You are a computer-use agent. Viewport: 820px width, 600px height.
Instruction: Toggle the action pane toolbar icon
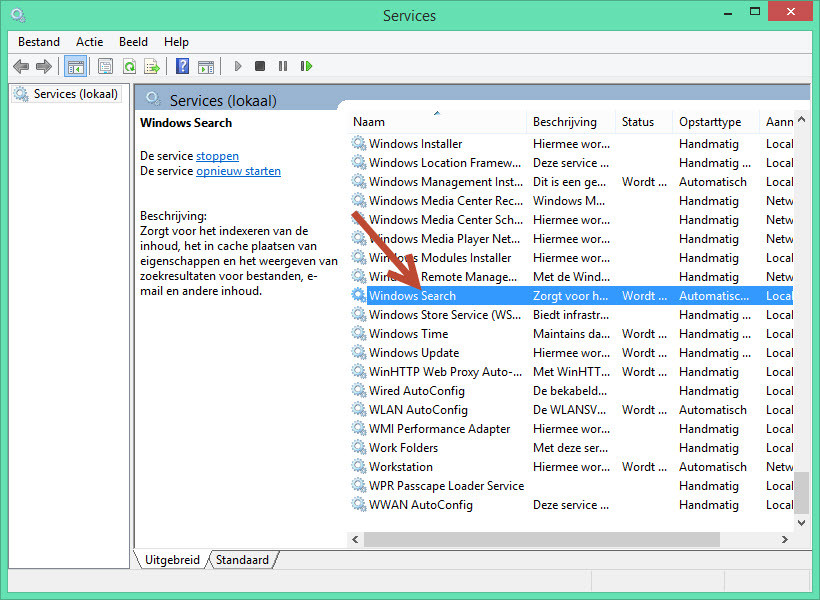pyautogui.click(x=206, y=66)
